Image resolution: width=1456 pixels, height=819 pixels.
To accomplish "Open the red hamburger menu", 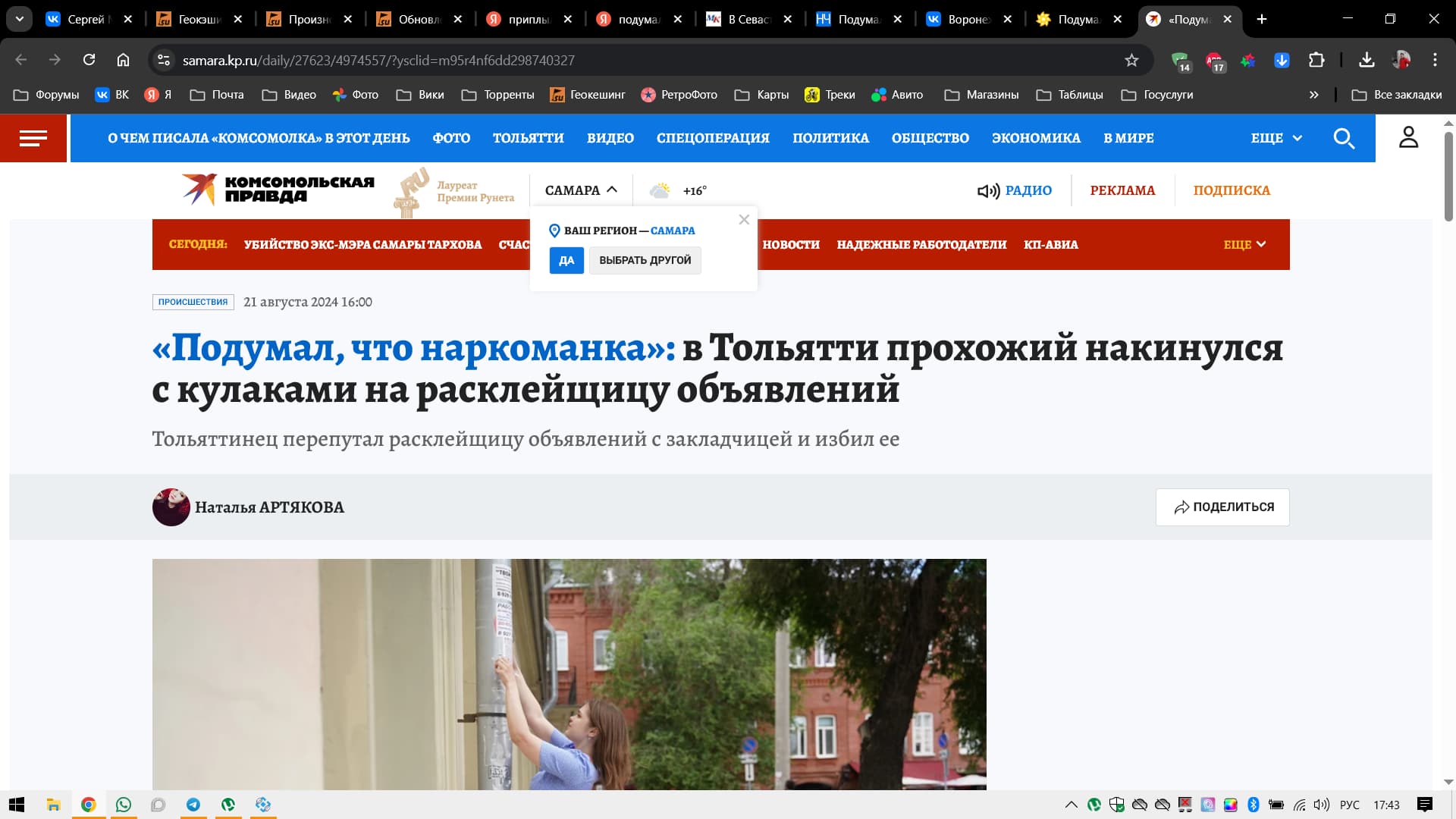I will pos(33,138).
